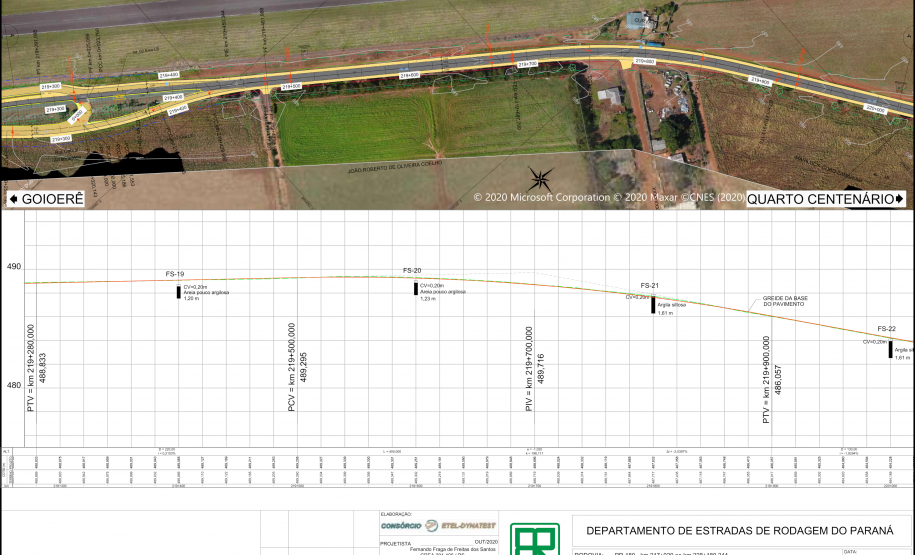
Task: Click the 490 elevation axis label
Action: [x=14, y=267]
